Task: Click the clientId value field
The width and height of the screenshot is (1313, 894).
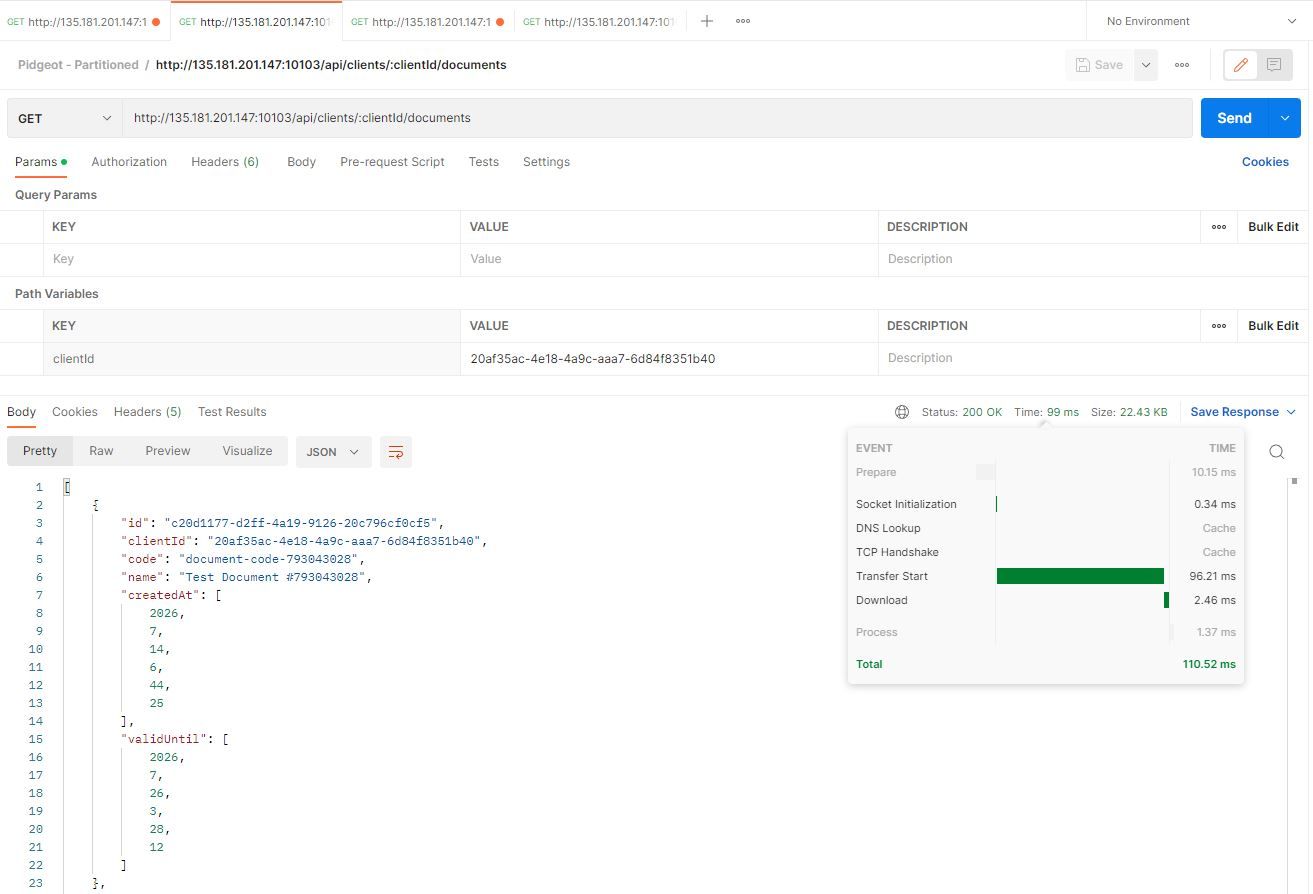Action: click(x=669, y=358)
